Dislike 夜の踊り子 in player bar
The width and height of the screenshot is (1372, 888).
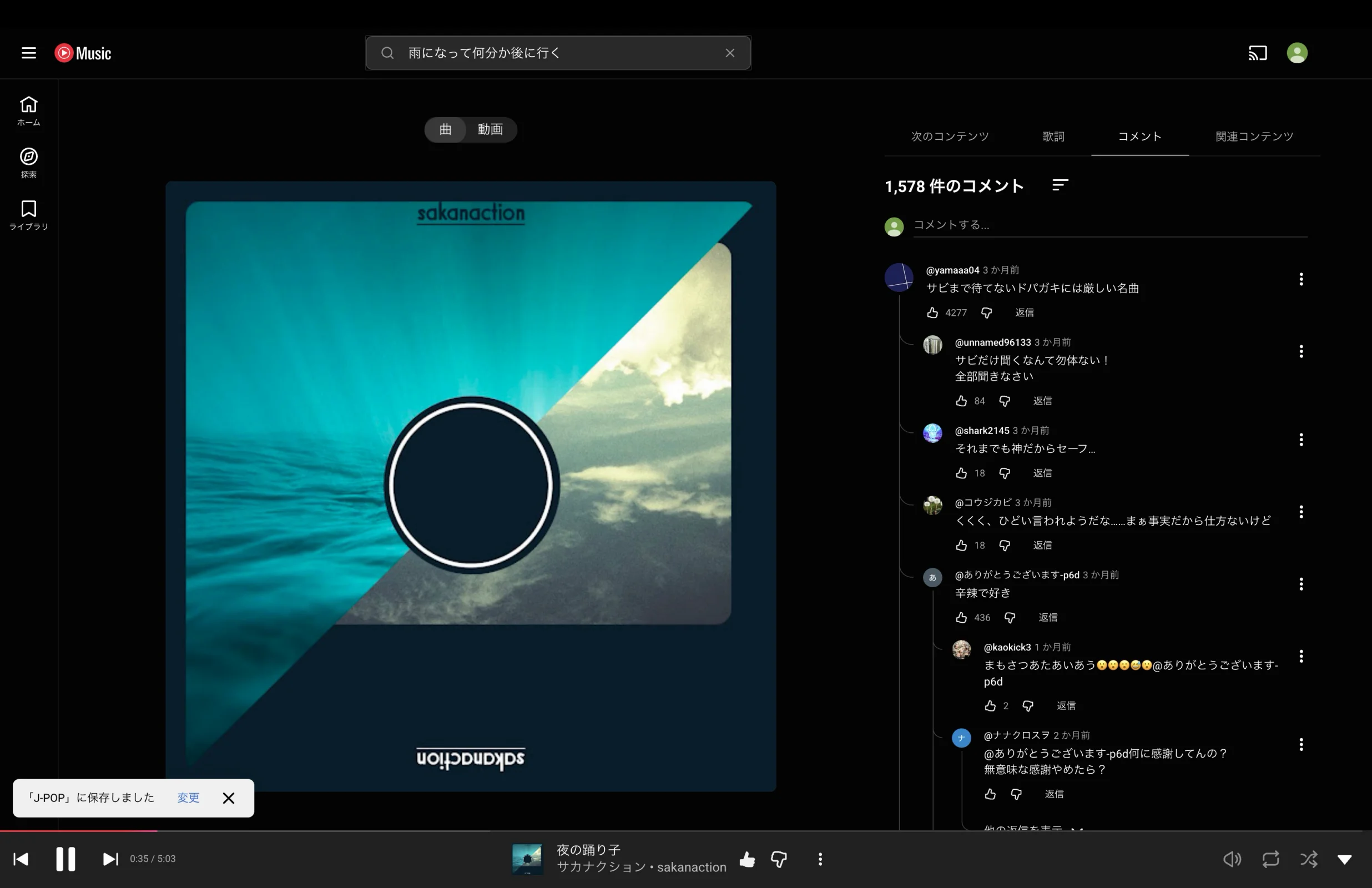pyautogui.click(x=779, y=859)
